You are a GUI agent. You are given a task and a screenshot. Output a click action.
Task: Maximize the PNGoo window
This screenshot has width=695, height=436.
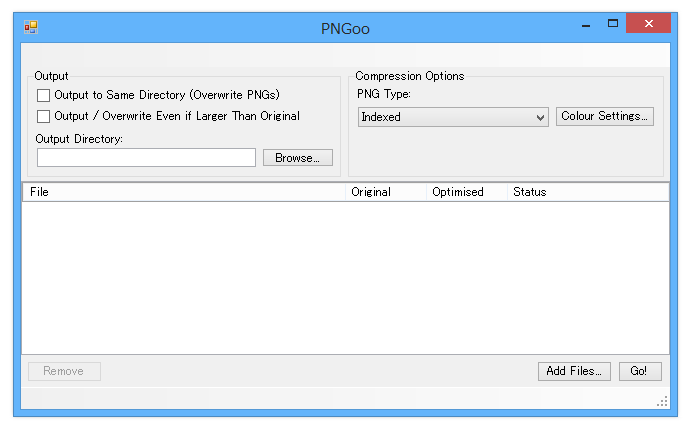[613, 24]
